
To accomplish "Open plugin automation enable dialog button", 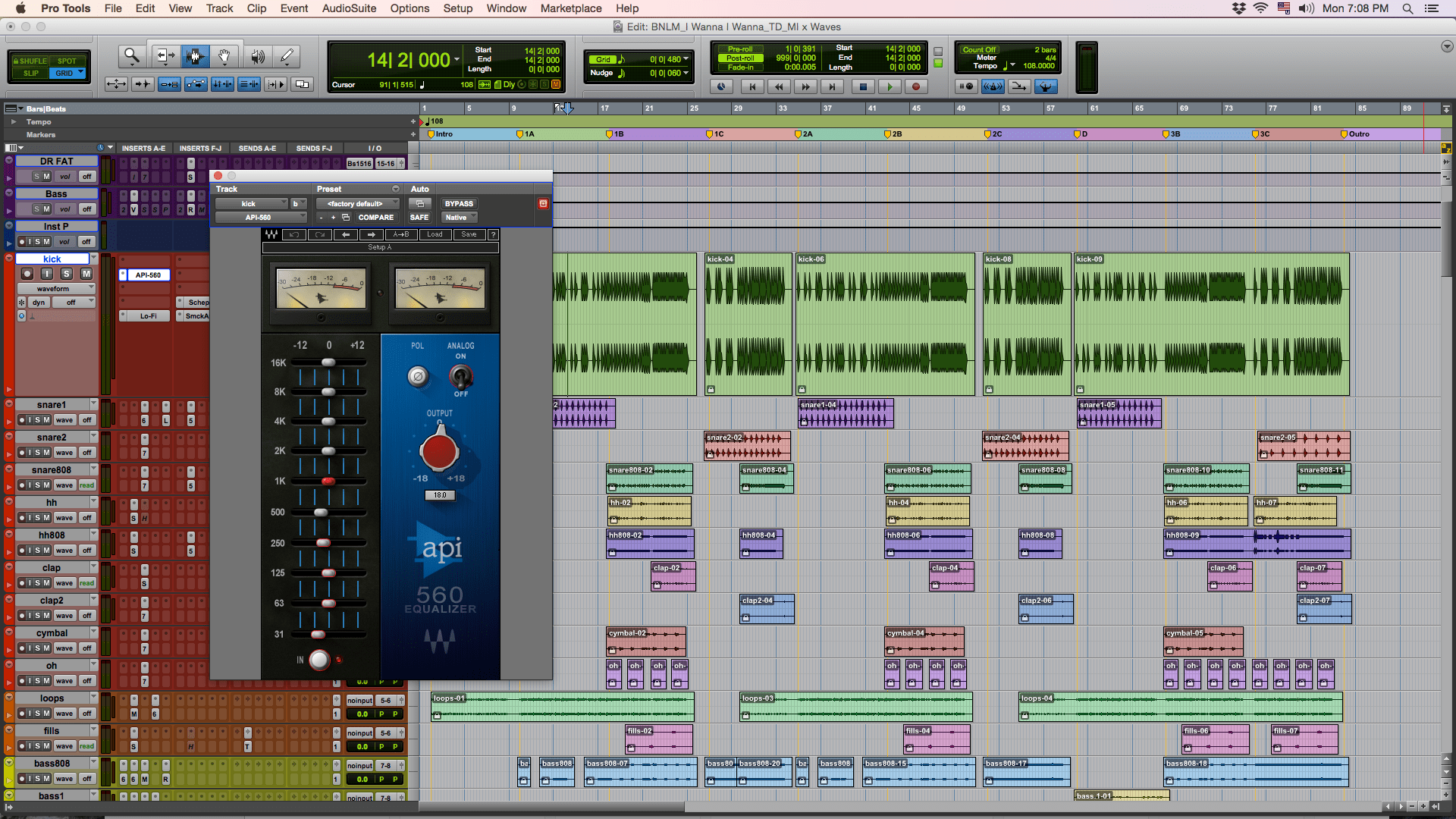I will (x=419, y=203).
